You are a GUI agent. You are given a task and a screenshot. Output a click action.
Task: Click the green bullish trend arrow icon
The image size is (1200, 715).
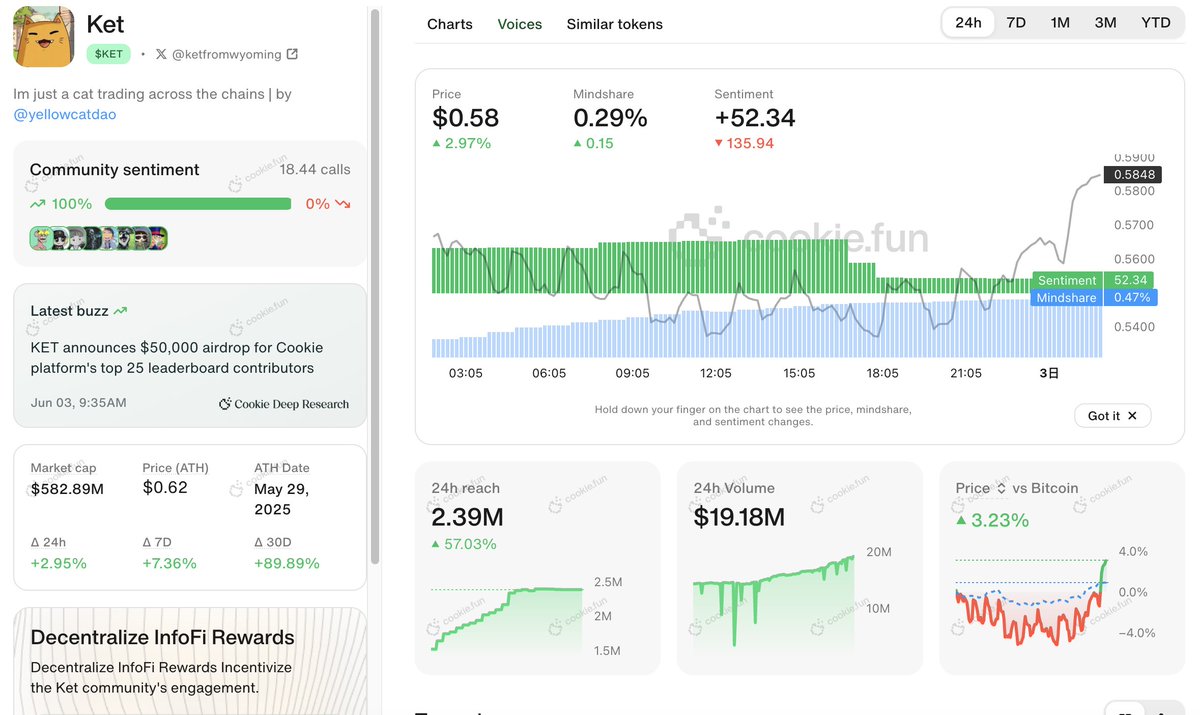click(38, 204)
